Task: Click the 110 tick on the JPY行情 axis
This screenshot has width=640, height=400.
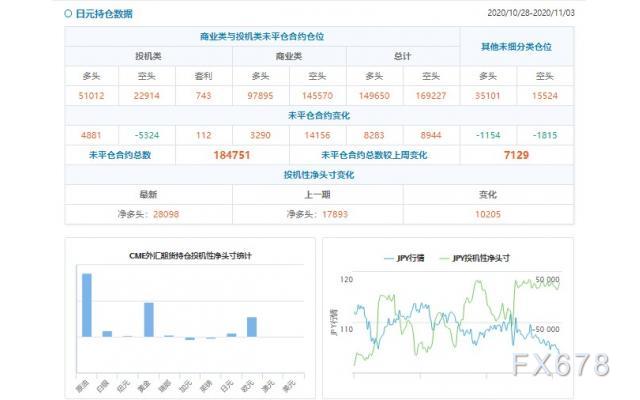Action: coord(346,329)
